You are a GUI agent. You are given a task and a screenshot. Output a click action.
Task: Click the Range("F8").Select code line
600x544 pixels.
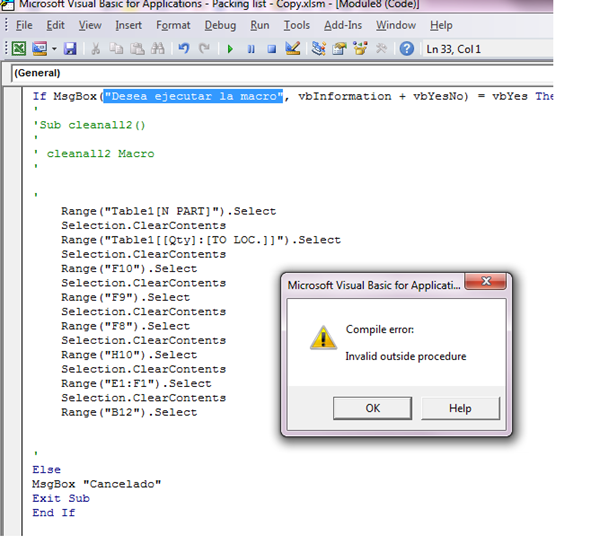click(126, 326)
